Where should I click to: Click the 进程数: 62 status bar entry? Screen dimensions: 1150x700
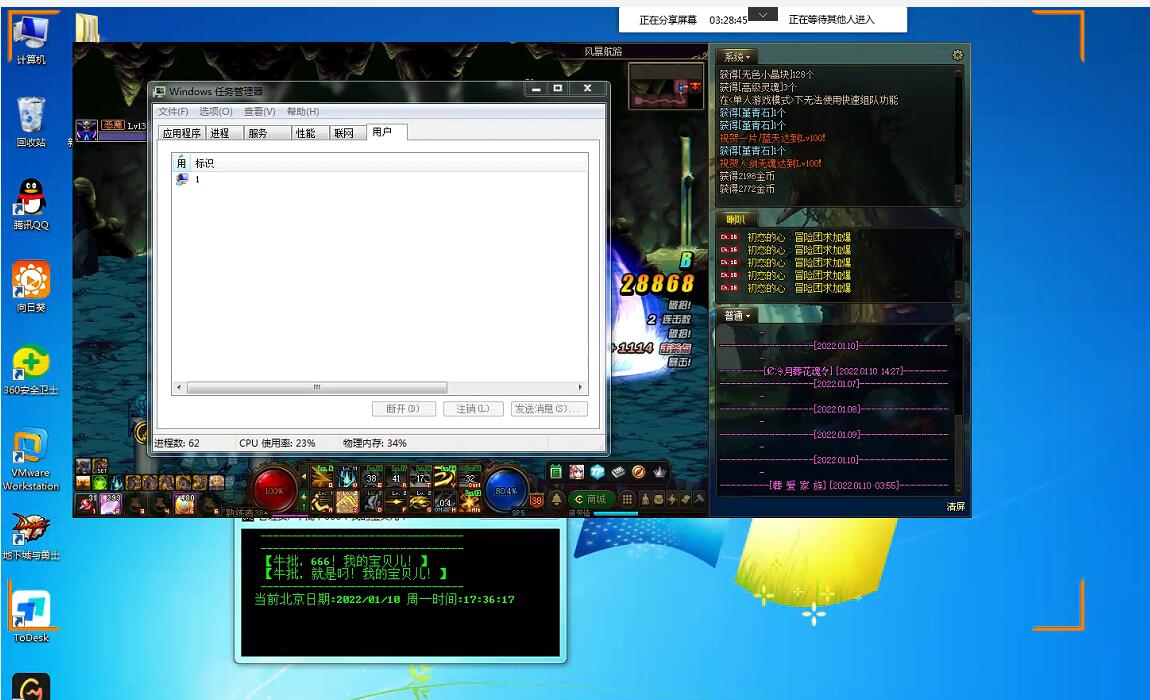(177, 443)
